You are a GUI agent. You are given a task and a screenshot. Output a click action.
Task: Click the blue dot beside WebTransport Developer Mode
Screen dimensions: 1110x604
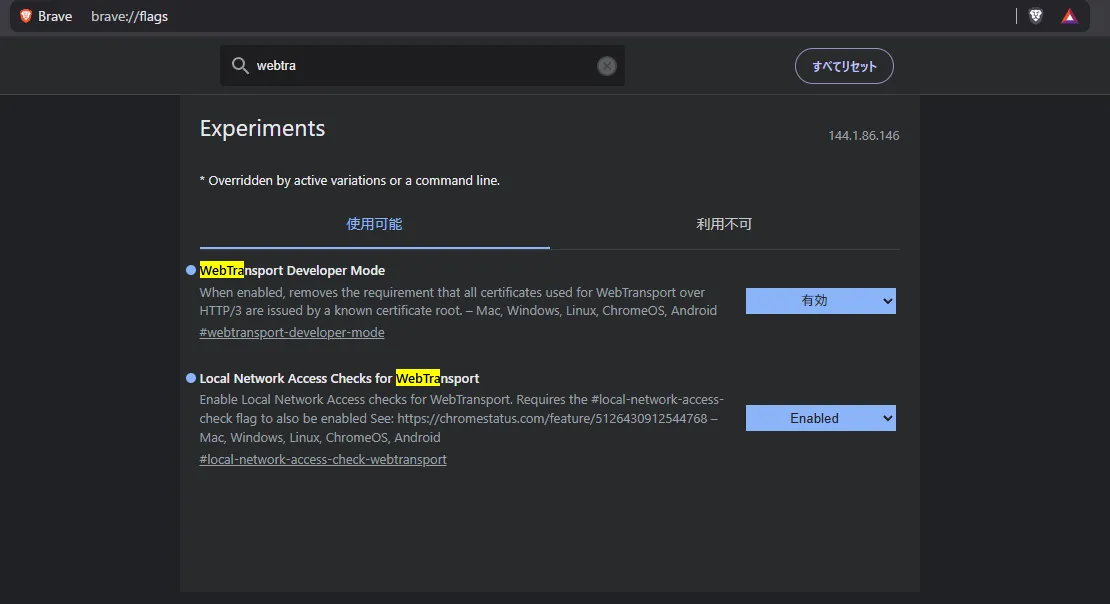click(x=190, y=270)
